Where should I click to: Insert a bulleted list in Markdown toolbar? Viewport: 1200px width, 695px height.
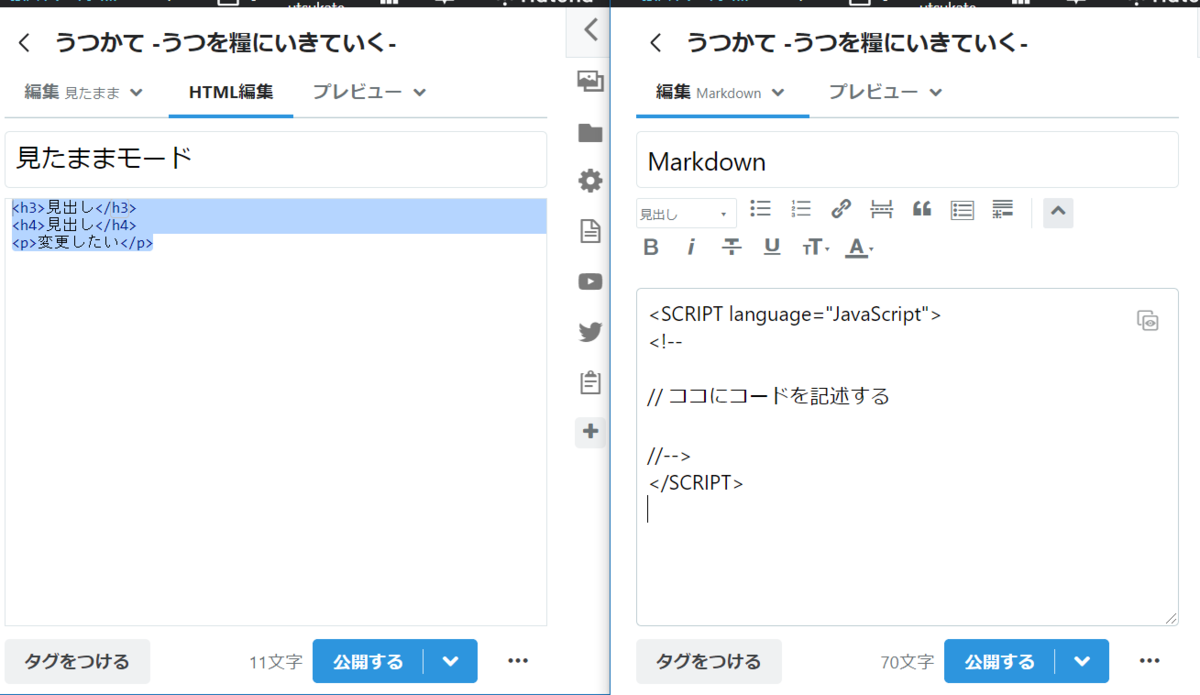point(761,209)
